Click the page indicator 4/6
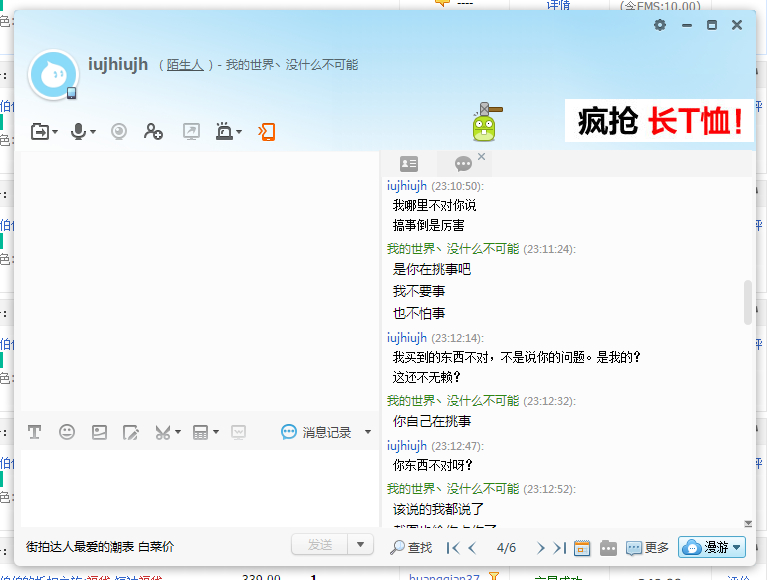 click(506, 548)
